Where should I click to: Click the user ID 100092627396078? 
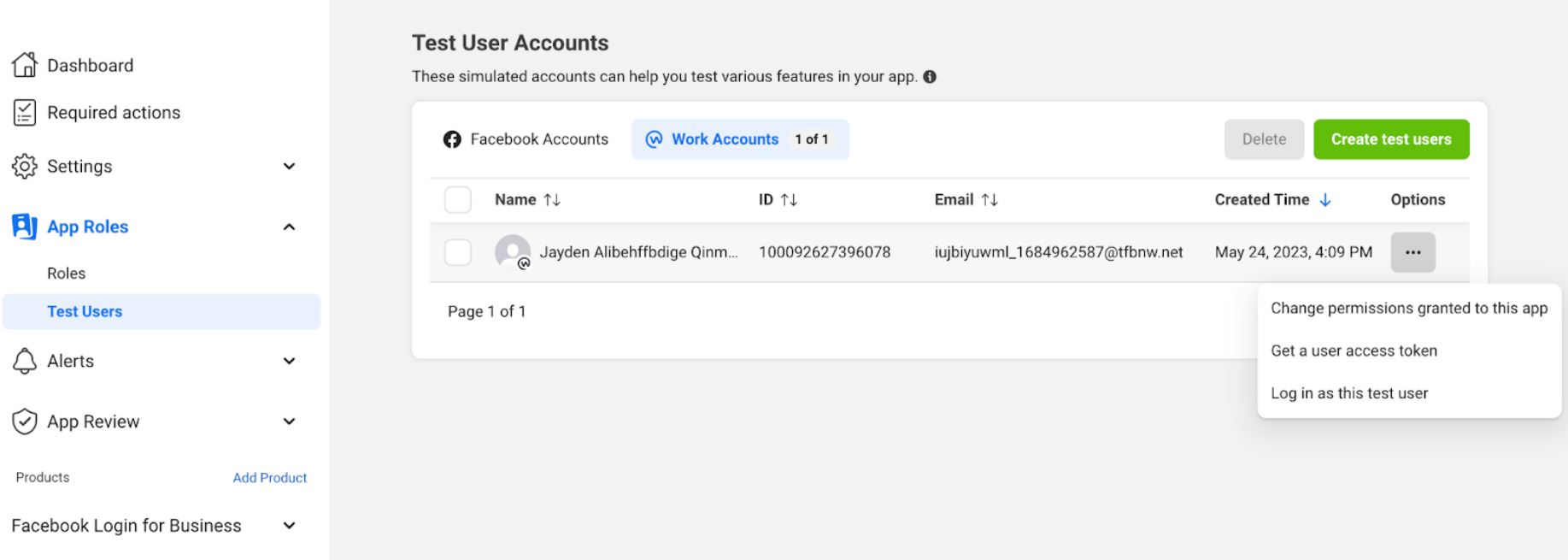click(825, 252)
